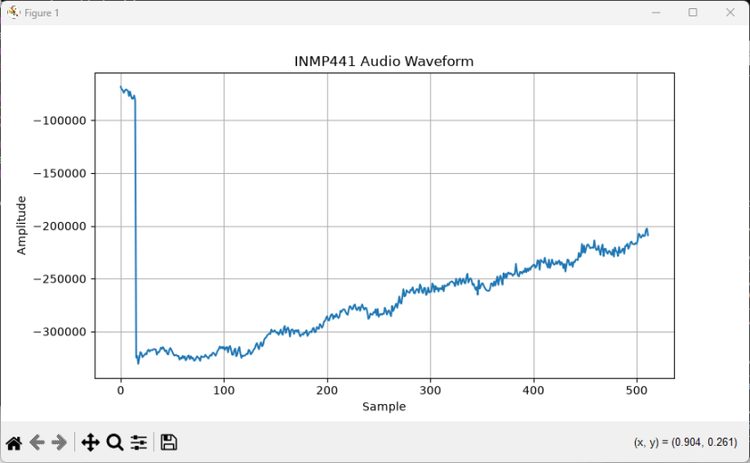750x463 pixels.
Task: Click the matplotlib icon in title bar
Action: tap(13, 12)
